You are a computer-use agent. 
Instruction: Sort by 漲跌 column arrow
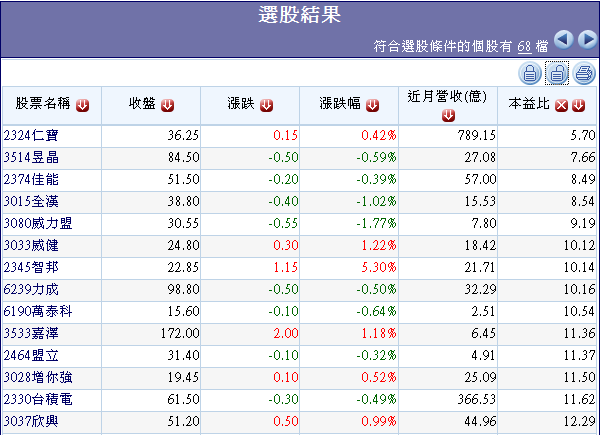[266, 105]
